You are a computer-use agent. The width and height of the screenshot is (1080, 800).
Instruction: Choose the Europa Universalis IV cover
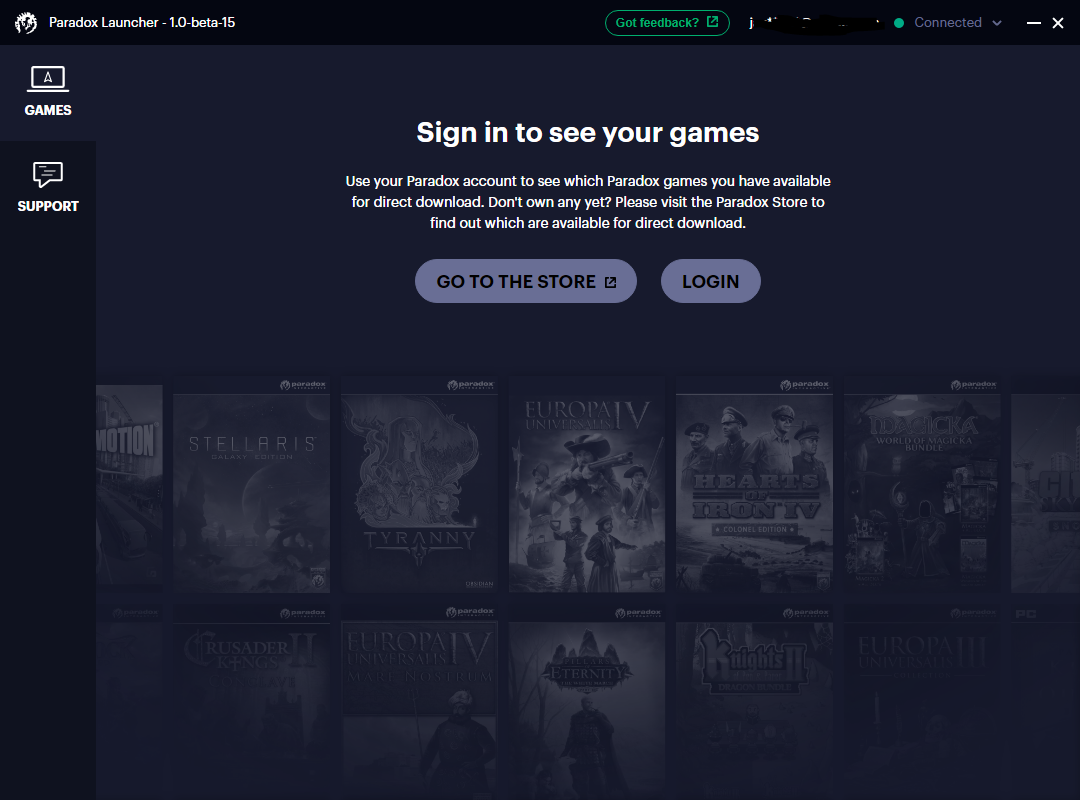[587, 485]
